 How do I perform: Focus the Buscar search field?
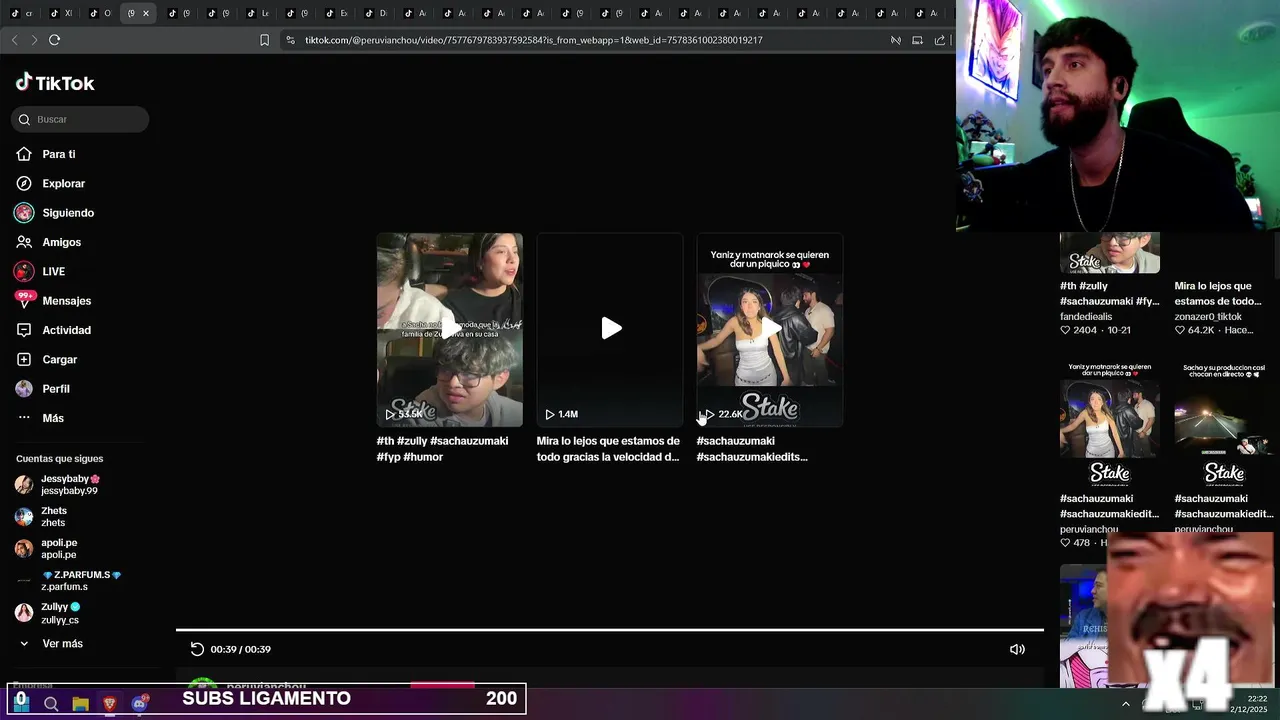pyautogui.click(x=80, y=119)
